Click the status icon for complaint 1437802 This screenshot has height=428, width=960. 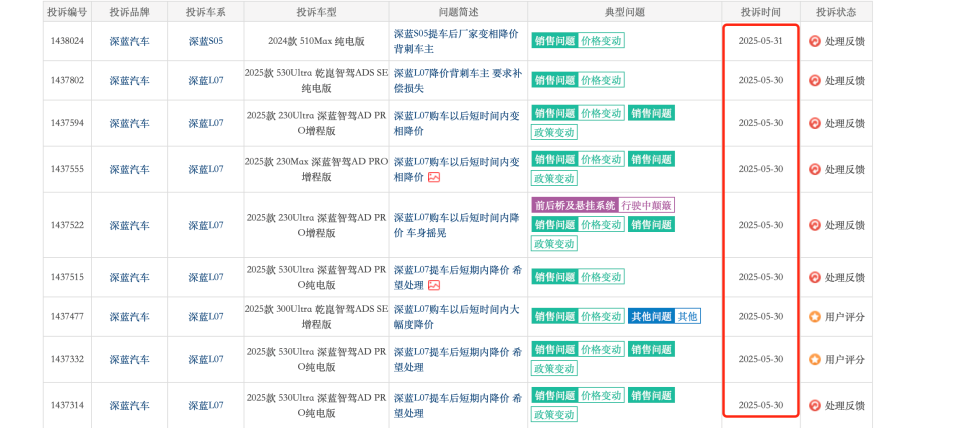tap(814, 80)
